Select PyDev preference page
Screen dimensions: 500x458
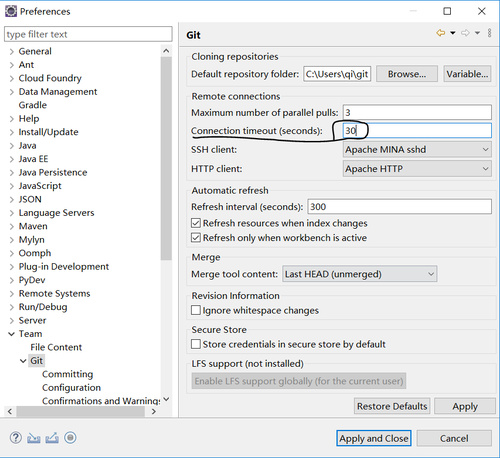(x=32, y=280)
